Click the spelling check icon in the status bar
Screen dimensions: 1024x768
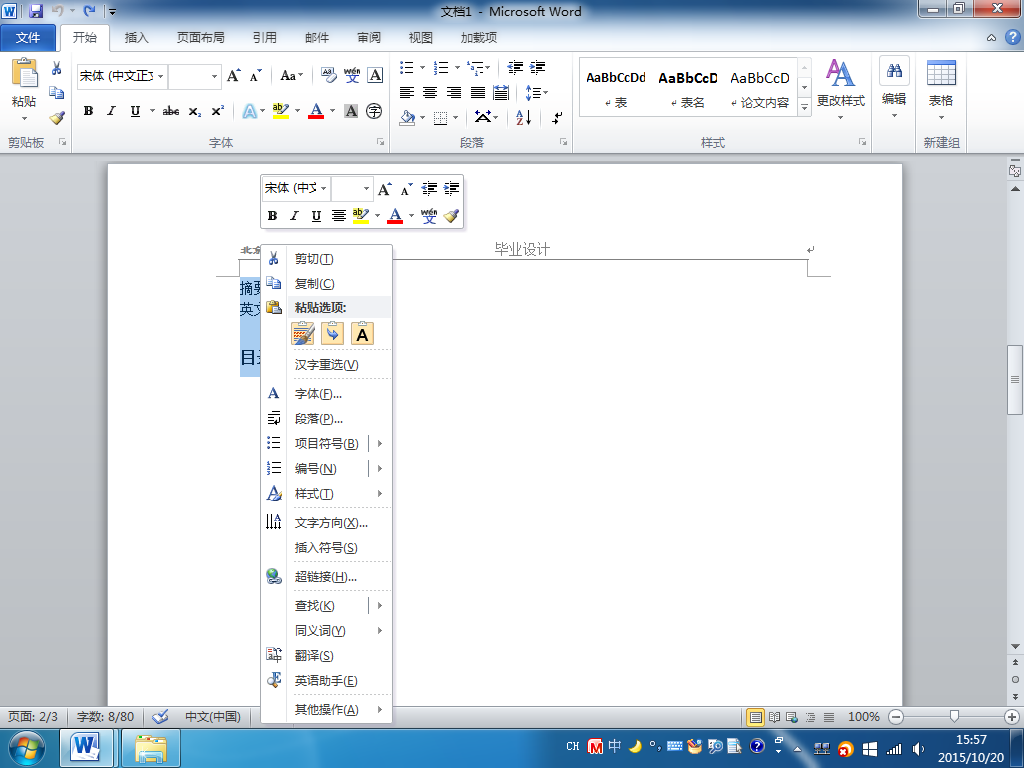click(x=160, y=716)
